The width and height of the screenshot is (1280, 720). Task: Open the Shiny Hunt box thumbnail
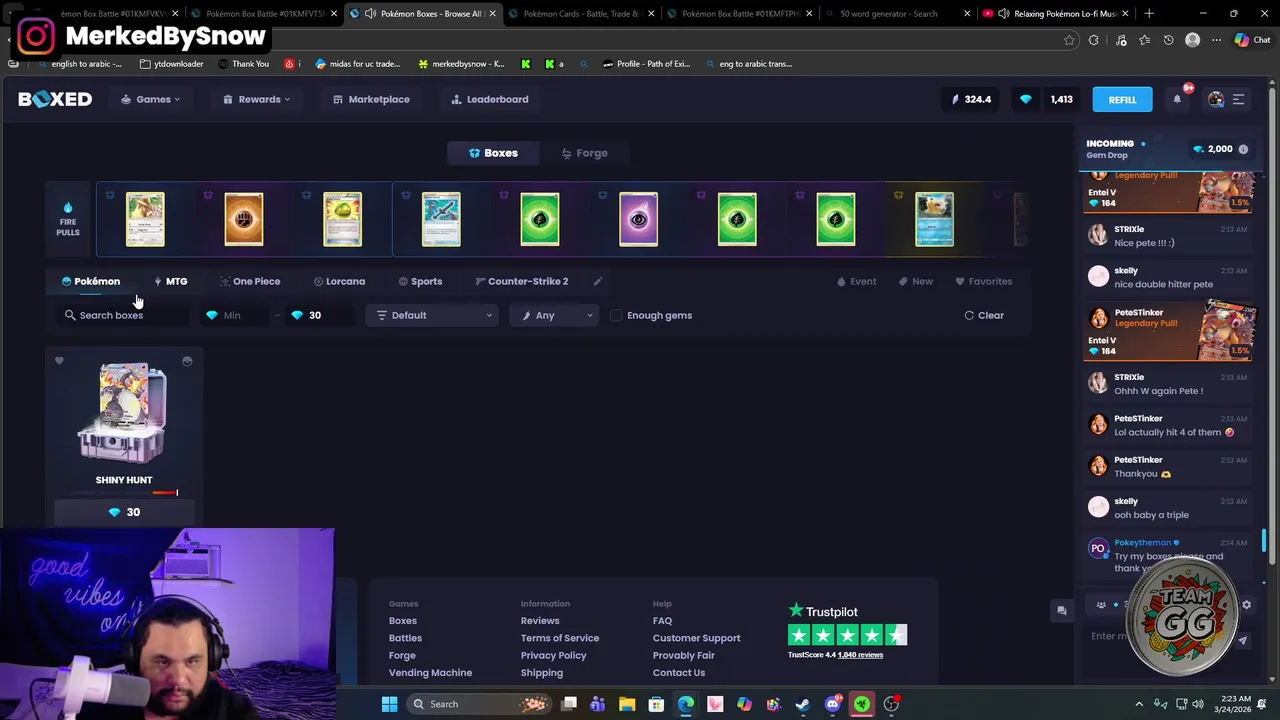tap(124, 414)
